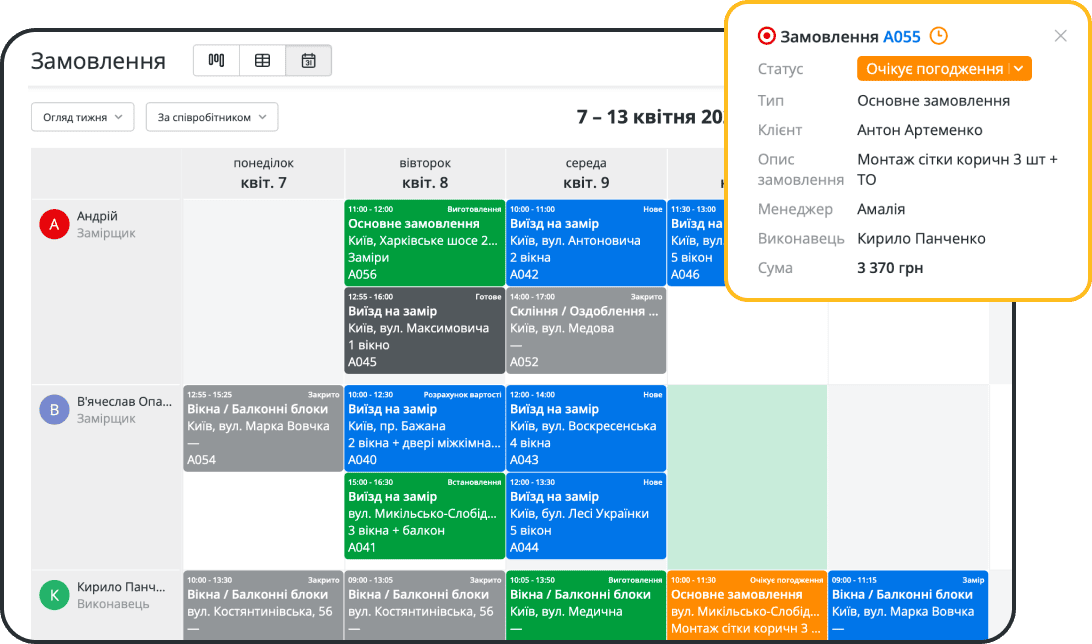Click the orange "Основне замовлення" calendar card
Viewport: 1092px width, 644px height.
(x=747, y=606)
